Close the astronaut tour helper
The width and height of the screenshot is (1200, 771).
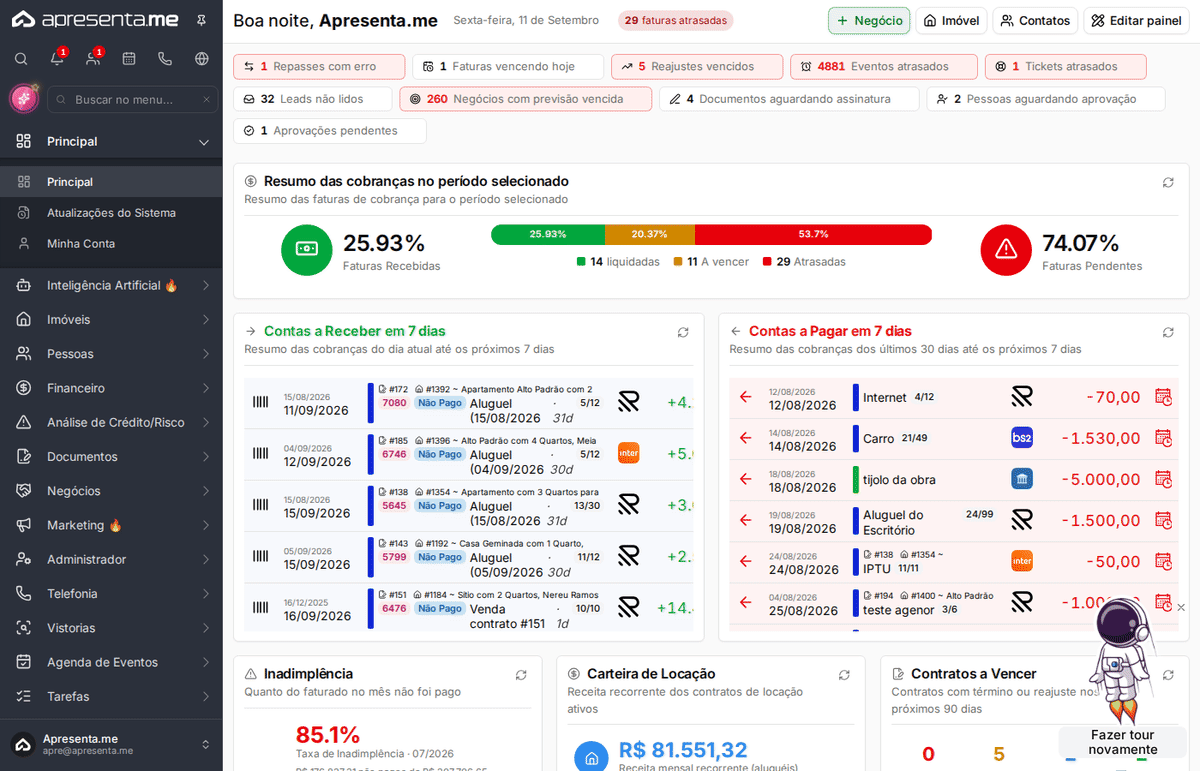(1181, 607)
